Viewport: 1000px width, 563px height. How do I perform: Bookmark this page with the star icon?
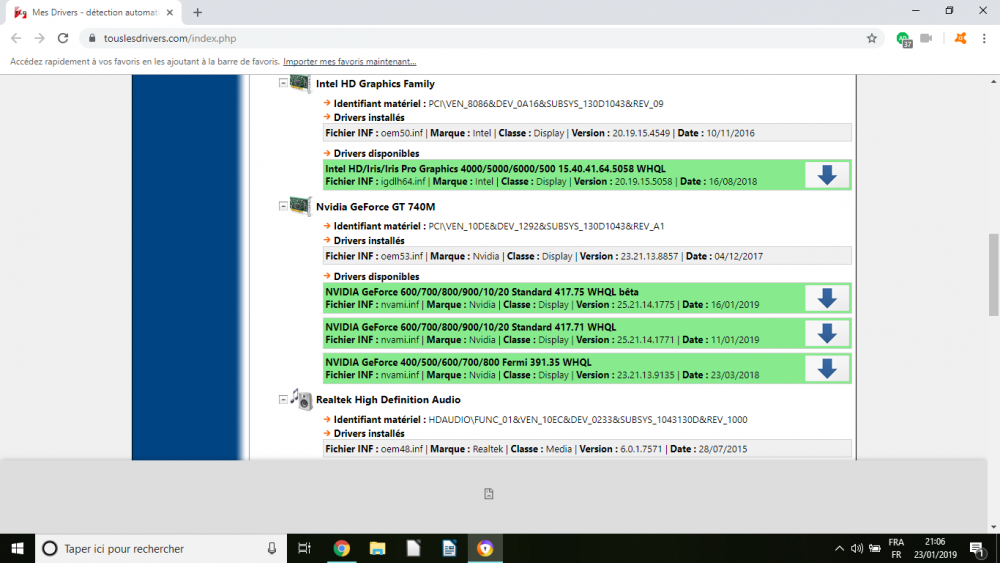click(871, 38)
